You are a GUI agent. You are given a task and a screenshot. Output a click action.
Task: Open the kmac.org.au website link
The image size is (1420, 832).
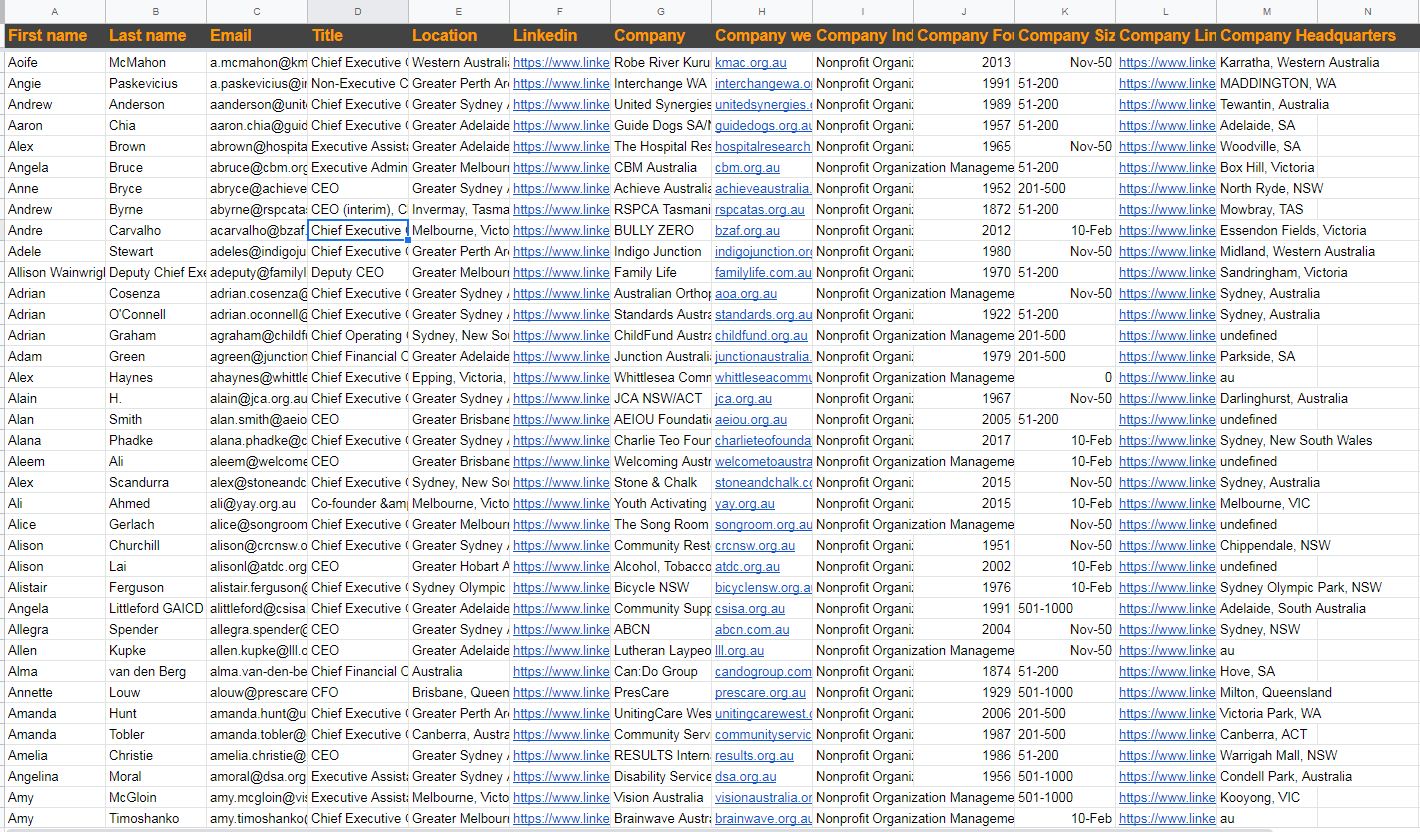point(747,62)
